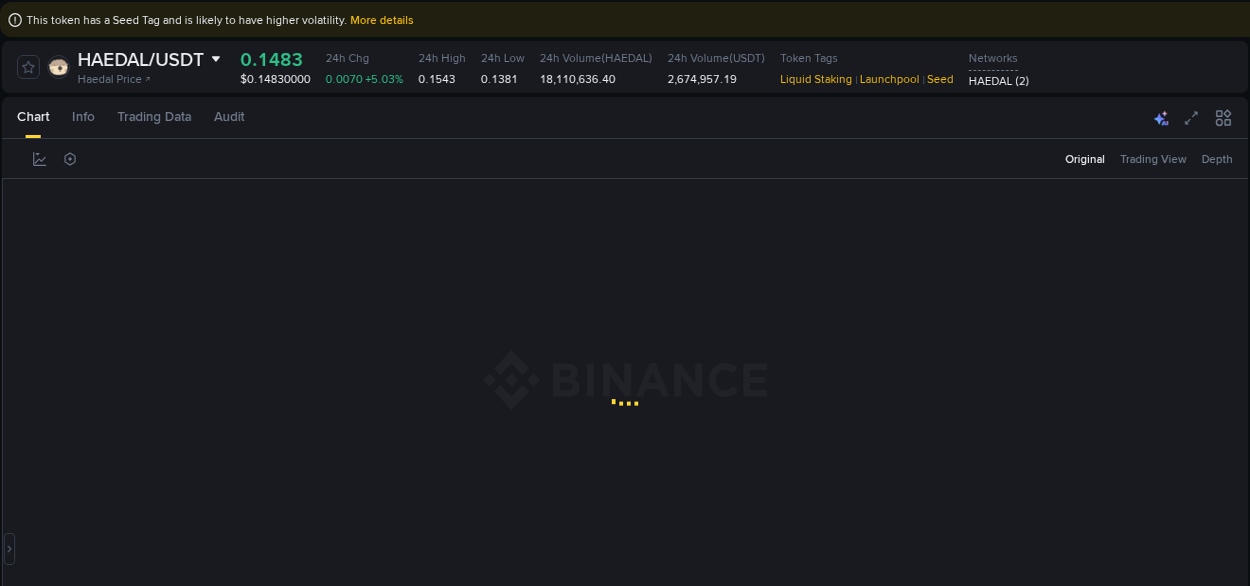Click the More details link

point(381,19)
